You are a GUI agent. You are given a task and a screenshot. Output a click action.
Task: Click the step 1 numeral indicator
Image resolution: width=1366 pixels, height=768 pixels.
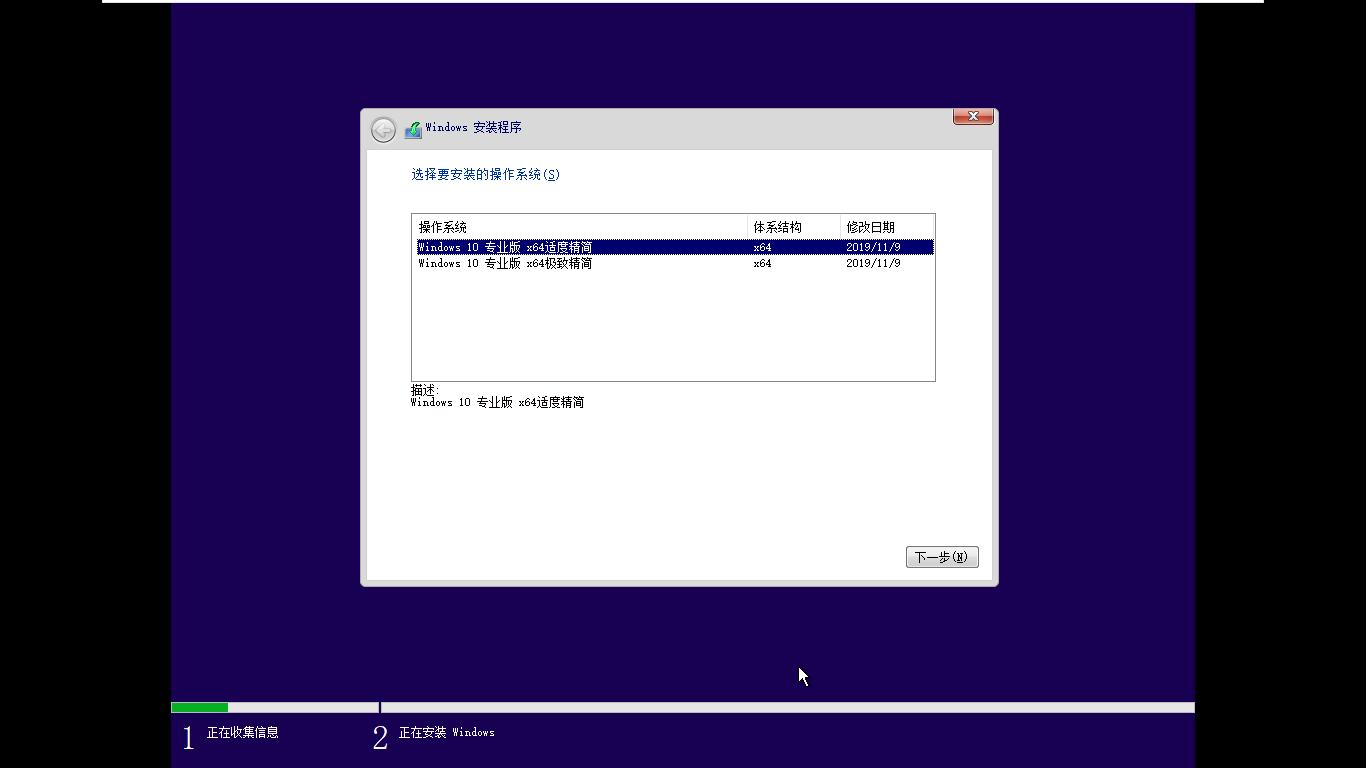[187, 736]
